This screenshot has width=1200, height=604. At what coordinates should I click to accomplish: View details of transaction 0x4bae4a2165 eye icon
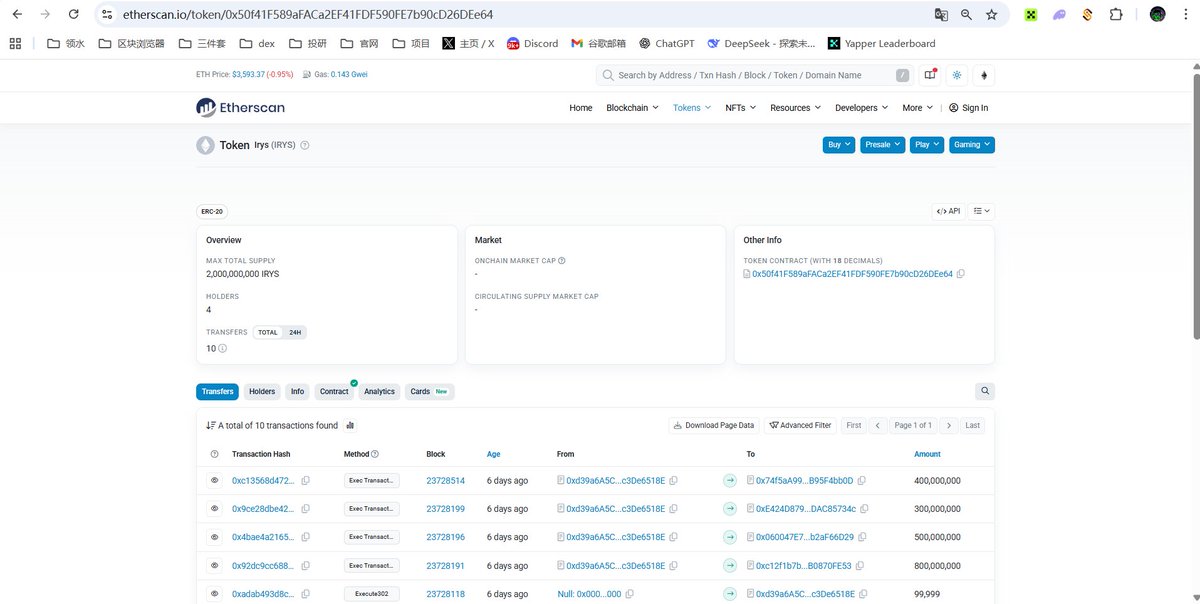point(214,537)
